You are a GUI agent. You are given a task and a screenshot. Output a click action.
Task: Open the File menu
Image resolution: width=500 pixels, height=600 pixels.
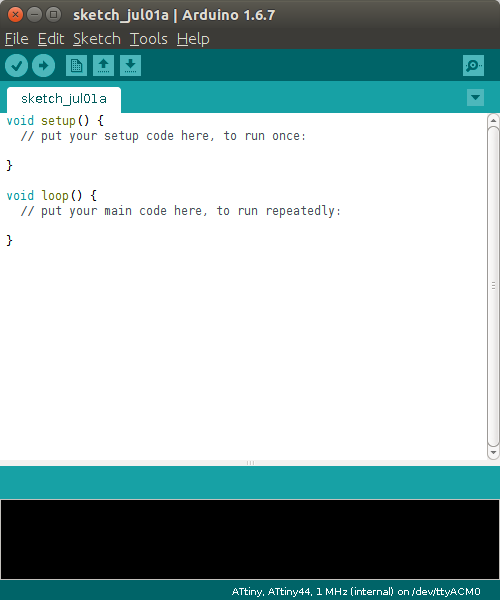(16, 39)
